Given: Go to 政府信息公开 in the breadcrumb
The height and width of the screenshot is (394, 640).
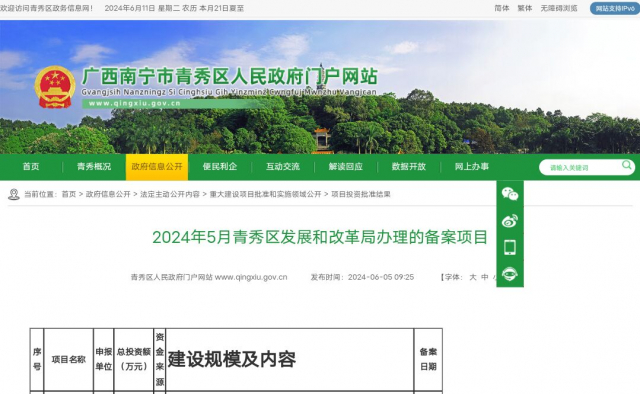Looking at the screenshot, I should tap(108, 194).
